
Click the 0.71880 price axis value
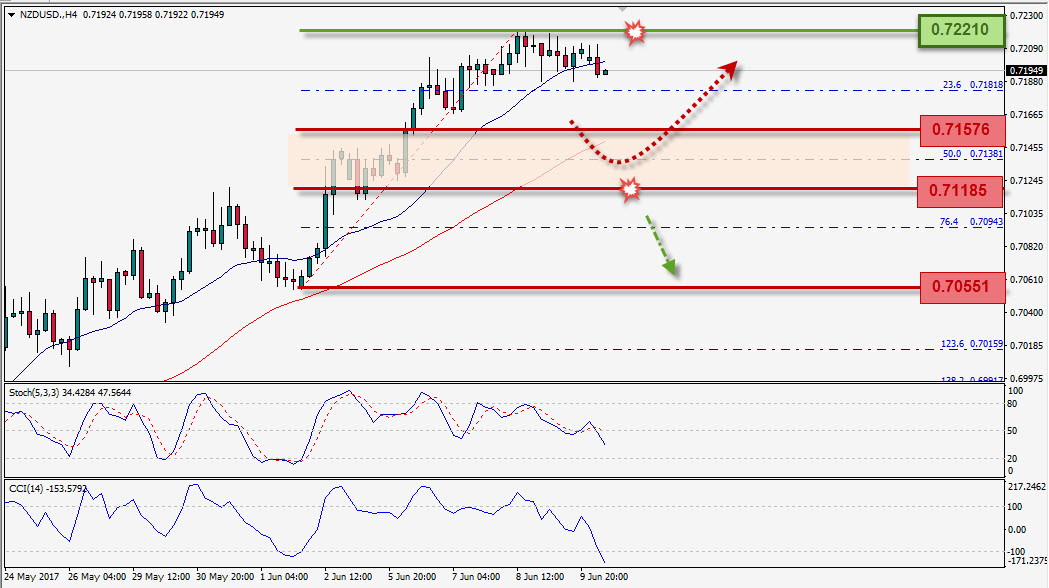1026,82
